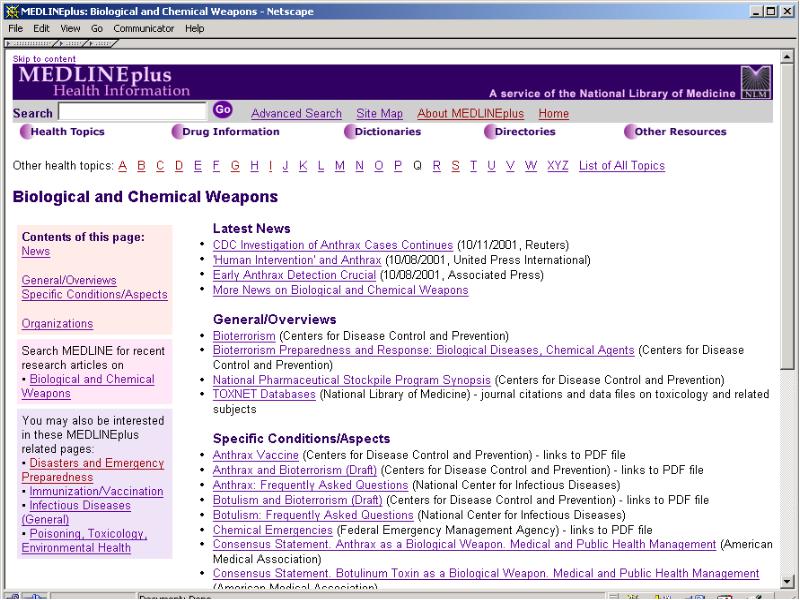Open Early Anthrax Detection Crucial article
This screenshot has width=800, height=600.
(294, 275)
